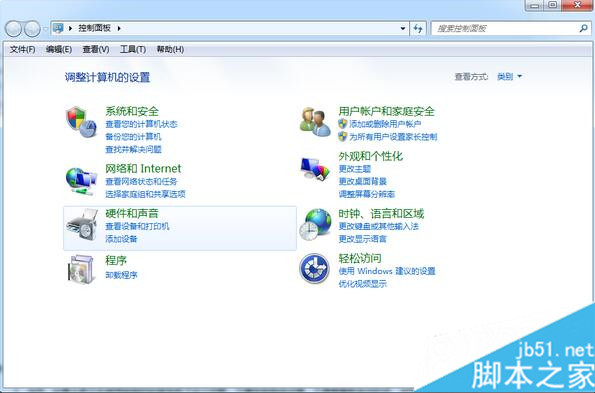Open the User Accounts people icon
This screenshot has height=393, width=595.
click(315, 121)
